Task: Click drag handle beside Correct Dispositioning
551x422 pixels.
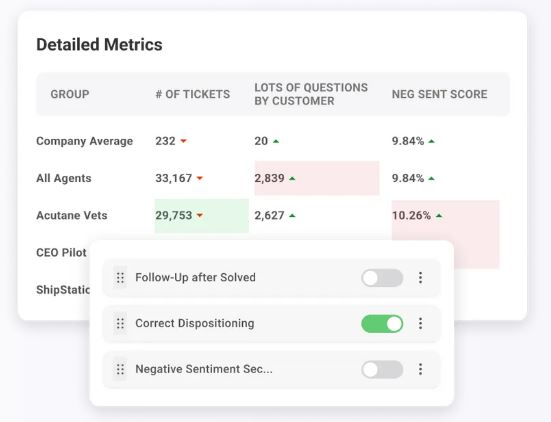Action: (120, 323)
